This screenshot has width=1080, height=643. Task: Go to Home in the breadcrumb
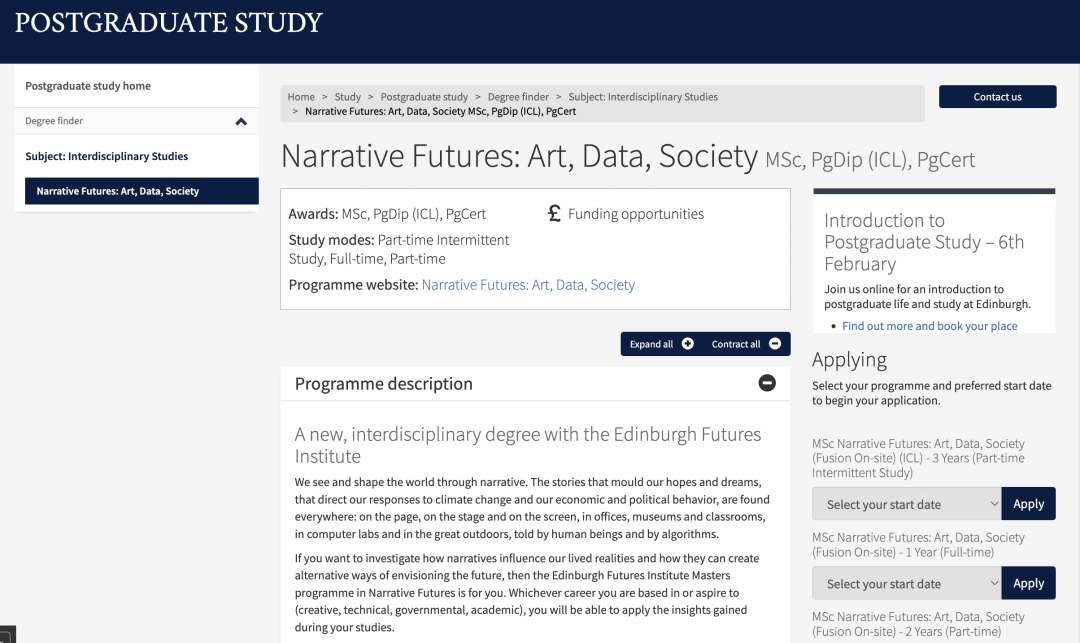coord(301,97)
